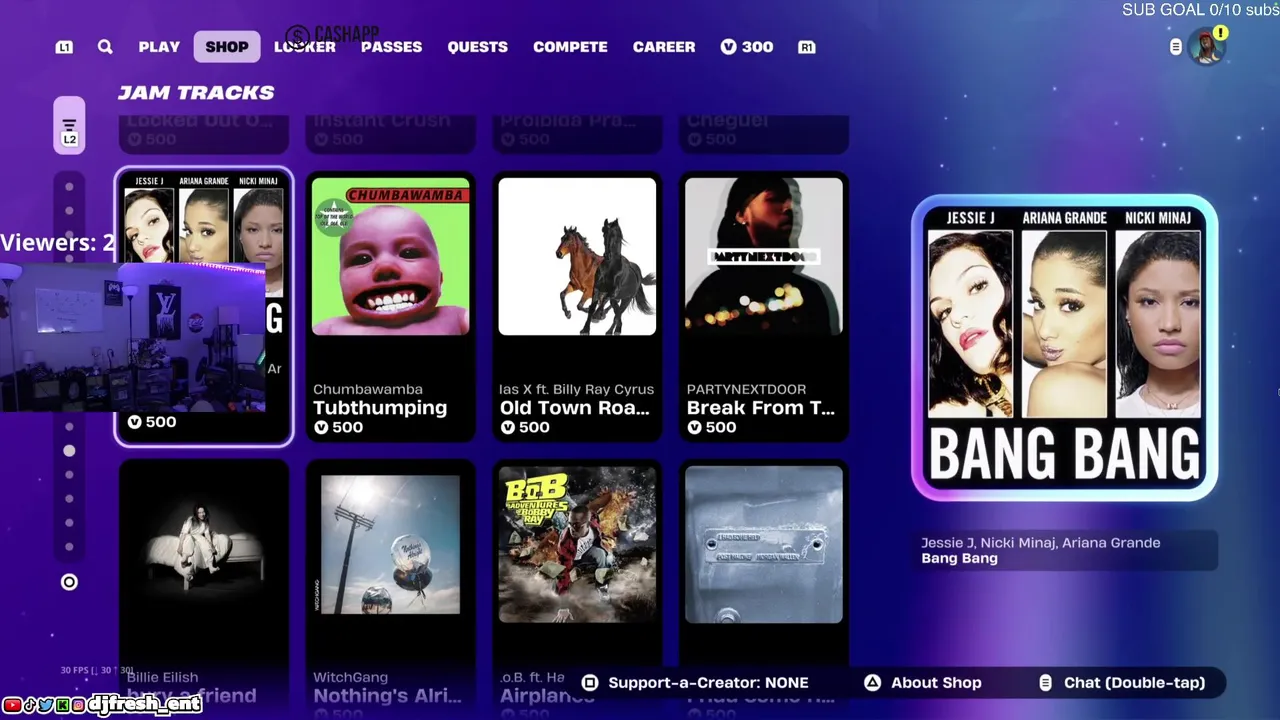Click the large Bang Bang preview artwork
Viewport: 1280px width, 720px height.
[1064, 348]
